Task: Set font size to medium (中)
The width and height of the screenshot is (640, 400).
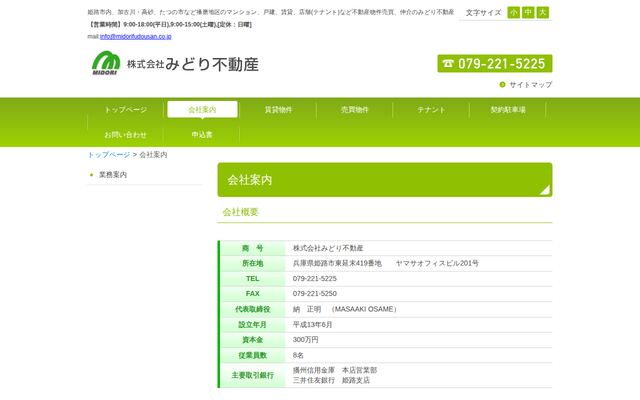Action: pos(528,12)
